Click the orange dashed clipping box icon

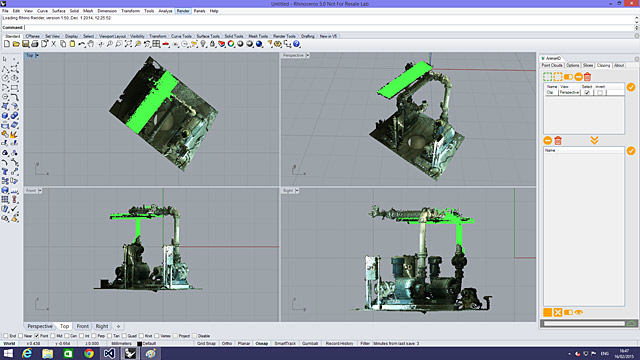[x=558, y=76]
